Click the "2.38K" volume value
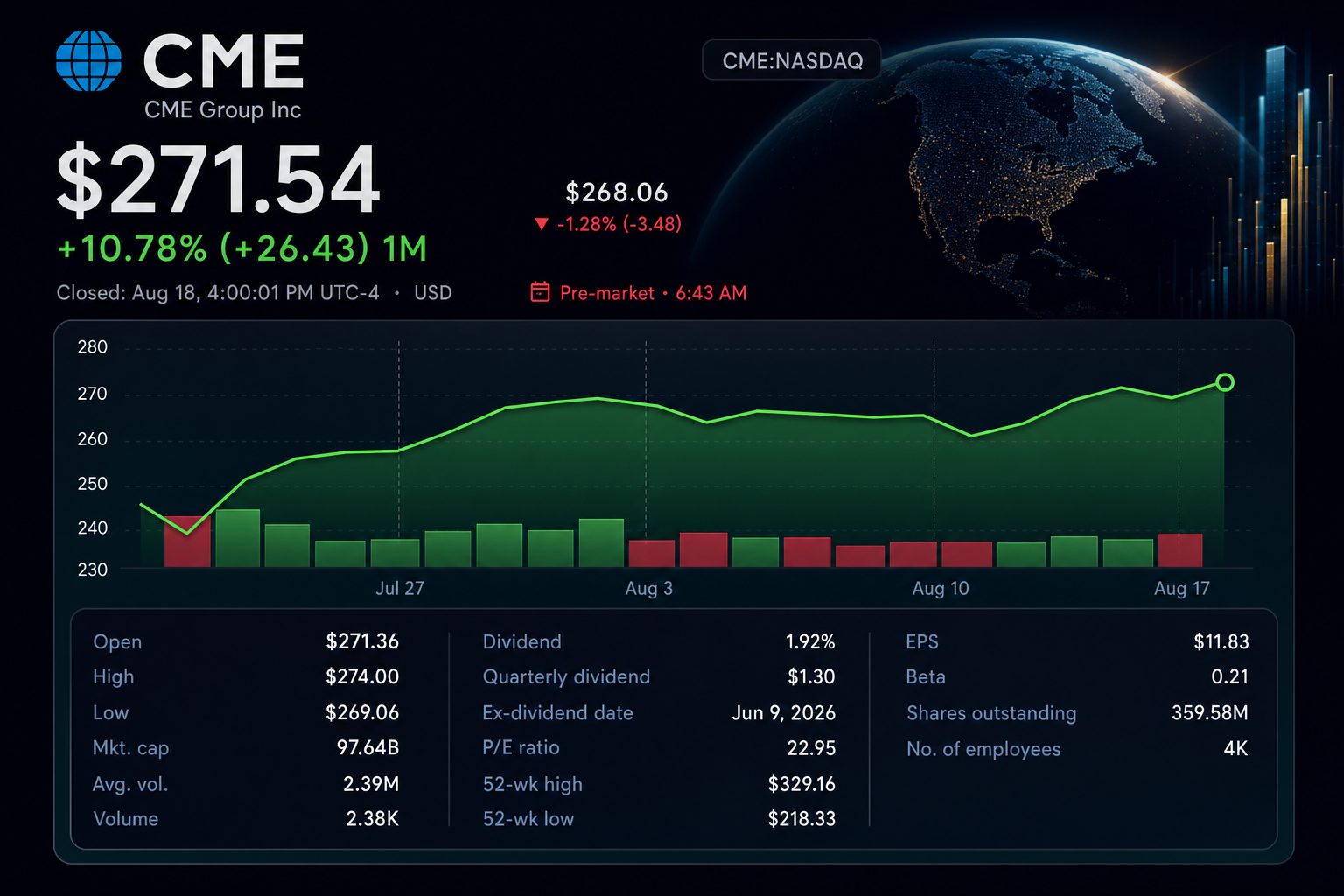Viewport: 1344px width, 896px height. 373,819
